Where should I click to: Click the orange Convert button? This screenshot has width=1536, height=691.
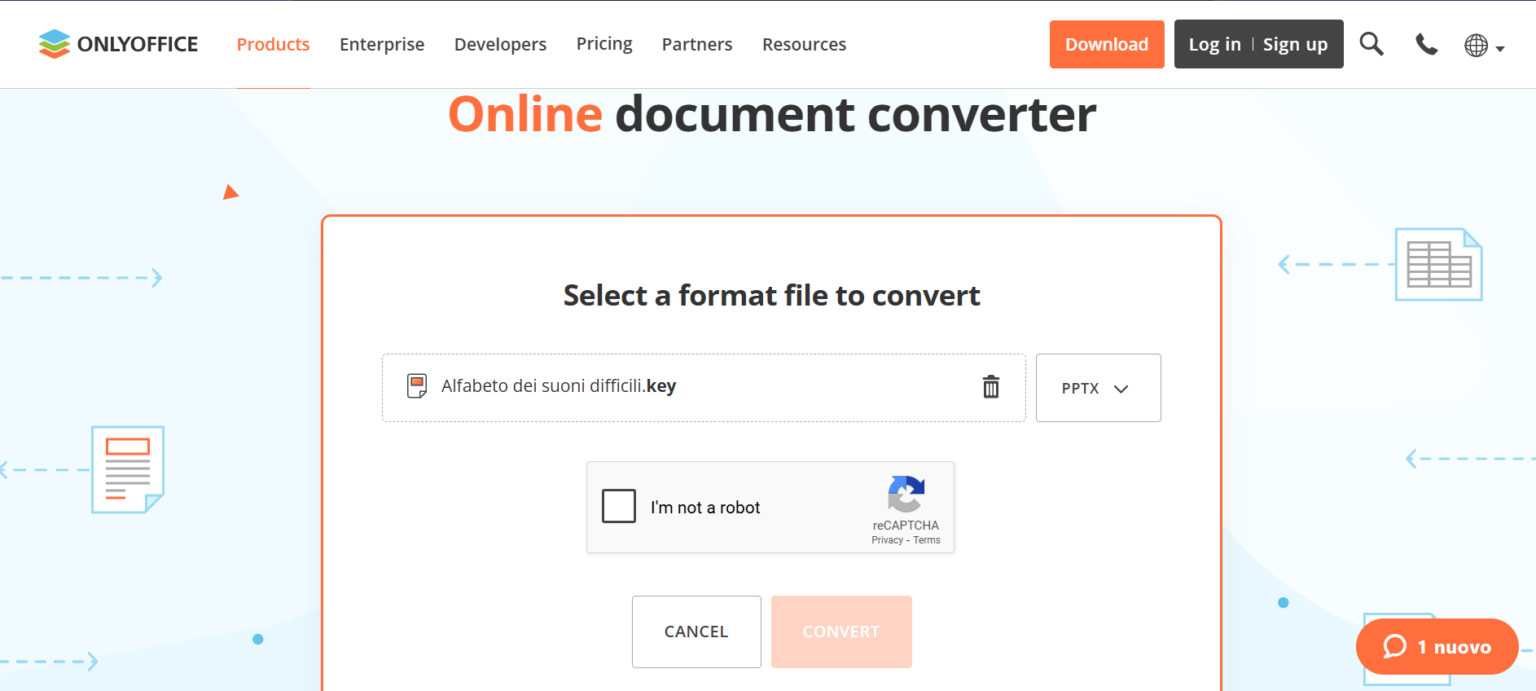[841, 631]
